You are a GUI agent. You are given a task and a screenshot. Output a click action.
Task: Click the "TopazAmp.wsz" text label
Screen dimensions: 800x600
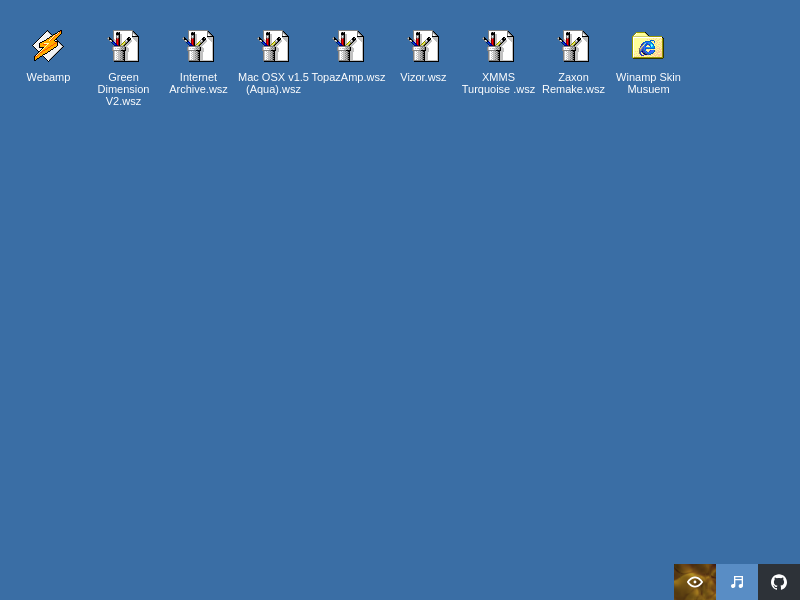[x=348, y=77]
